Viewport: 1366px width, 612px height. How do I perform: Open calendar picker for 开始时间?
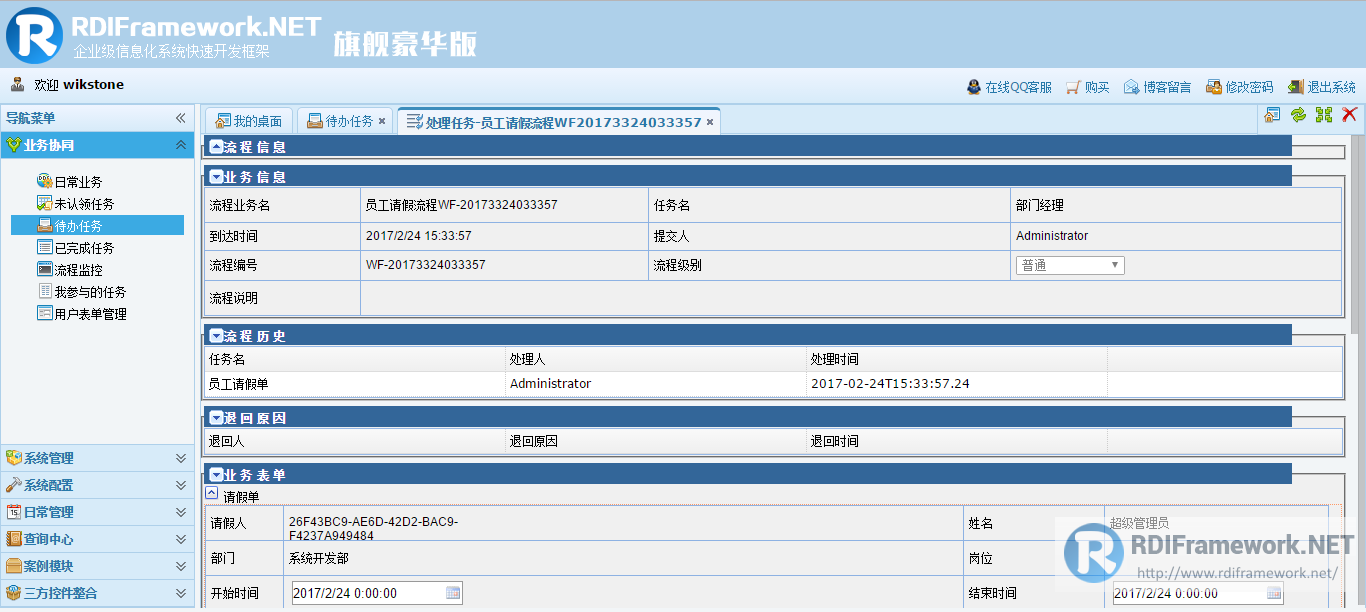(x=453, y=593)
